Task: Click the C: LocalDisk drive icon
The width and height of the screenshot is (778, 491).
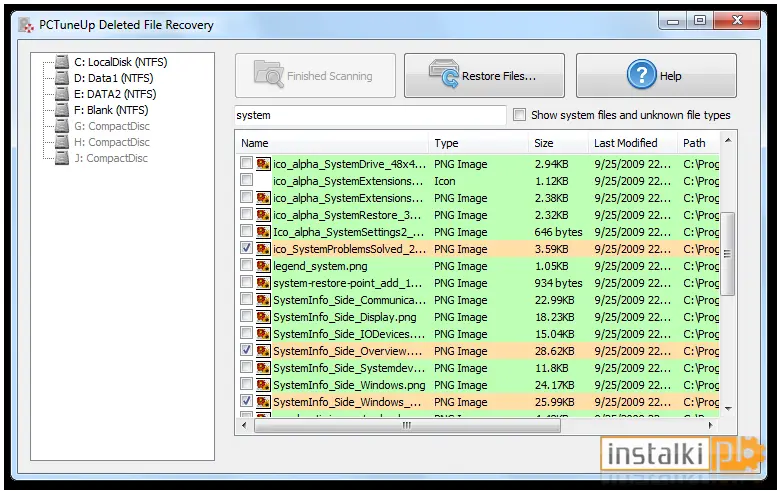Action: [x=62, y=62]
